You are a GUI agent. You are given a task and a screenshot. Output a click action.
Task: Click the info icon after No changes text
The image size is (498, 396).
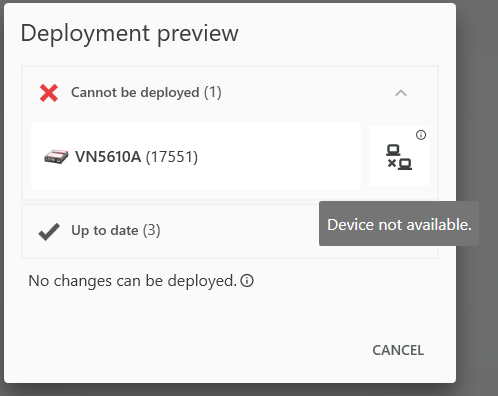click(x=247, y=281)
